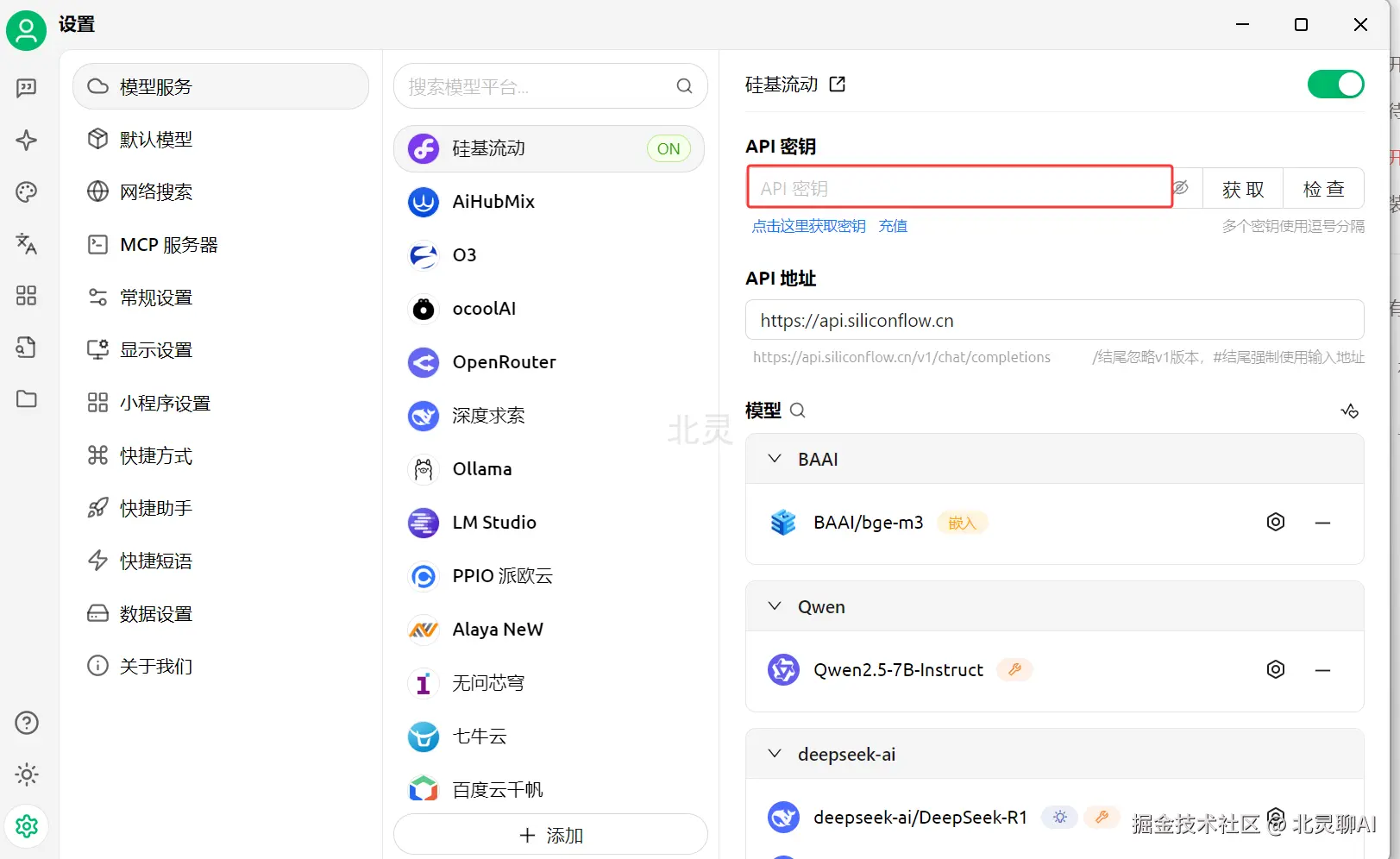Open the assistants chat icon in sidebar
Screen dimensions: 1400x859
pyautogui.click(x=27, y=88)
